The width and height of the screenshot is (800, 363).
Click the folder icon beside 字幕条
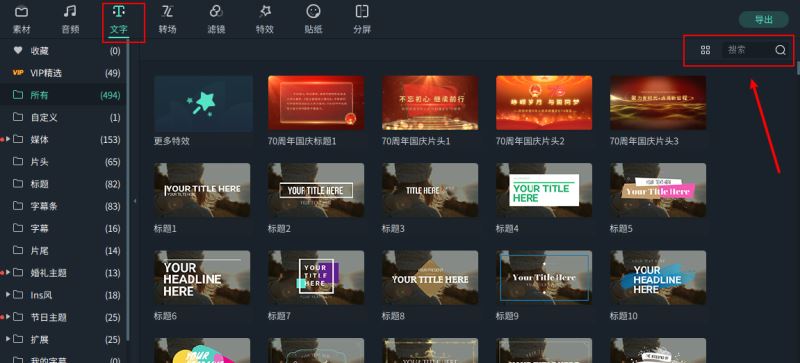point(18,206)
